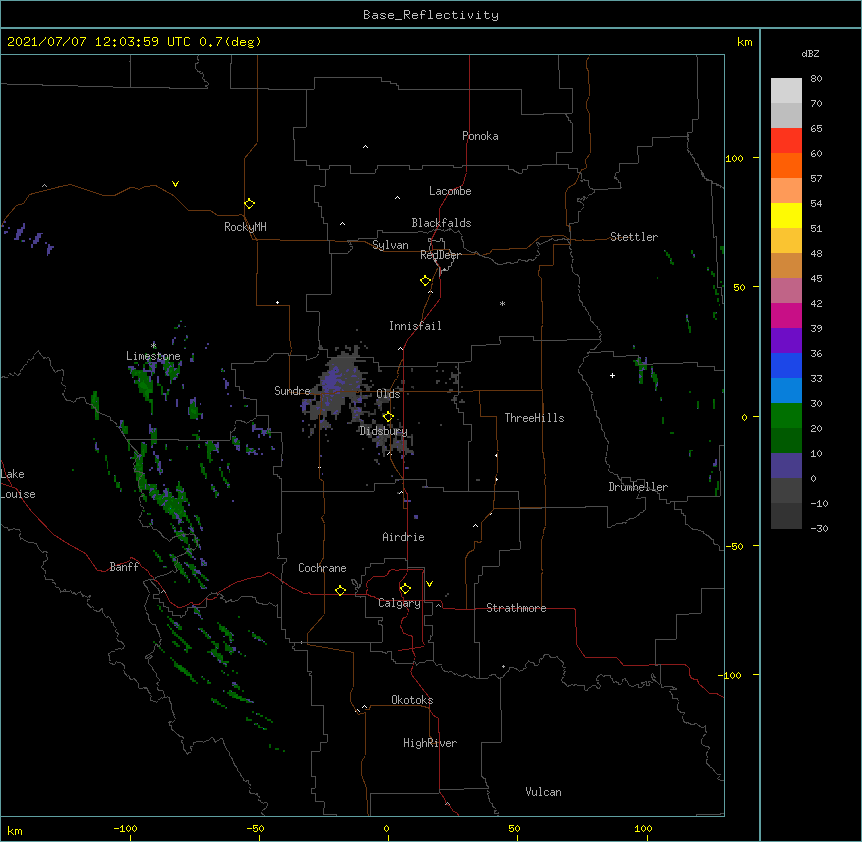
Task: Pick the yellow 51-54 dBZ legend band
Action: point(786,215)
